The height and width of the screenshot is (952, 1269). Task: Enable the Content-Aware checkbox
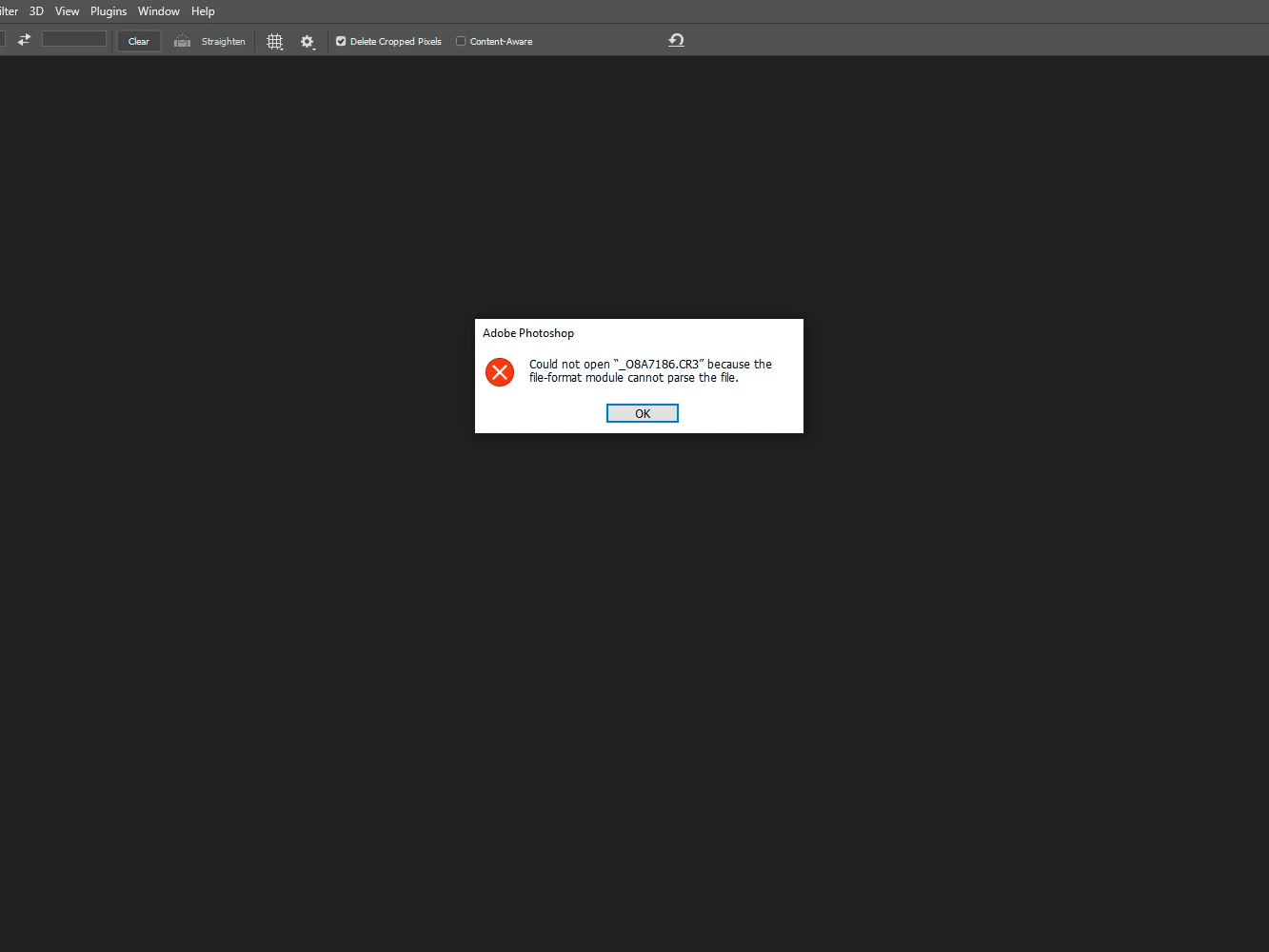tap(461, 41)
